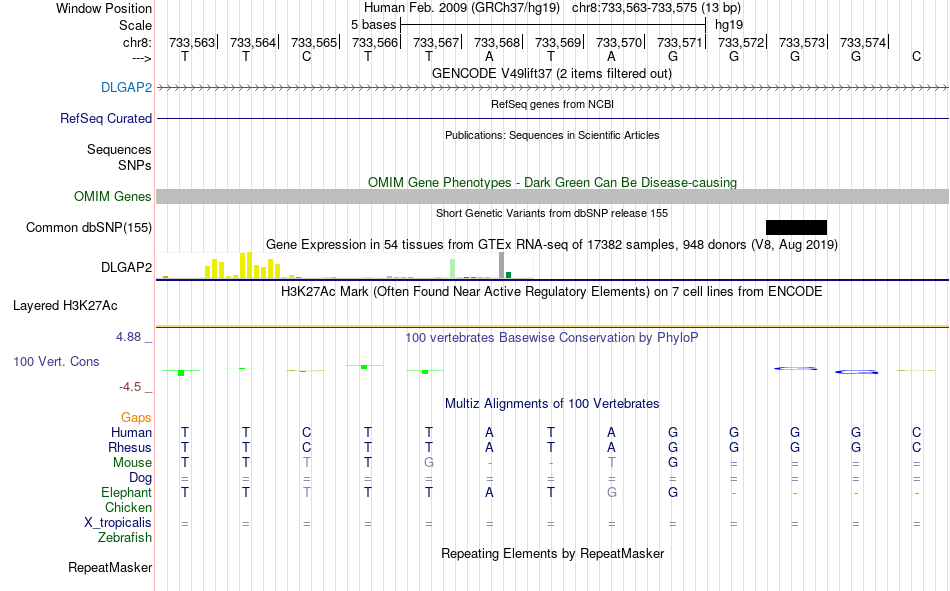This screenshot has width=950, height=591.
Task: Click the Chicken species label
Action: click(128, 507)
